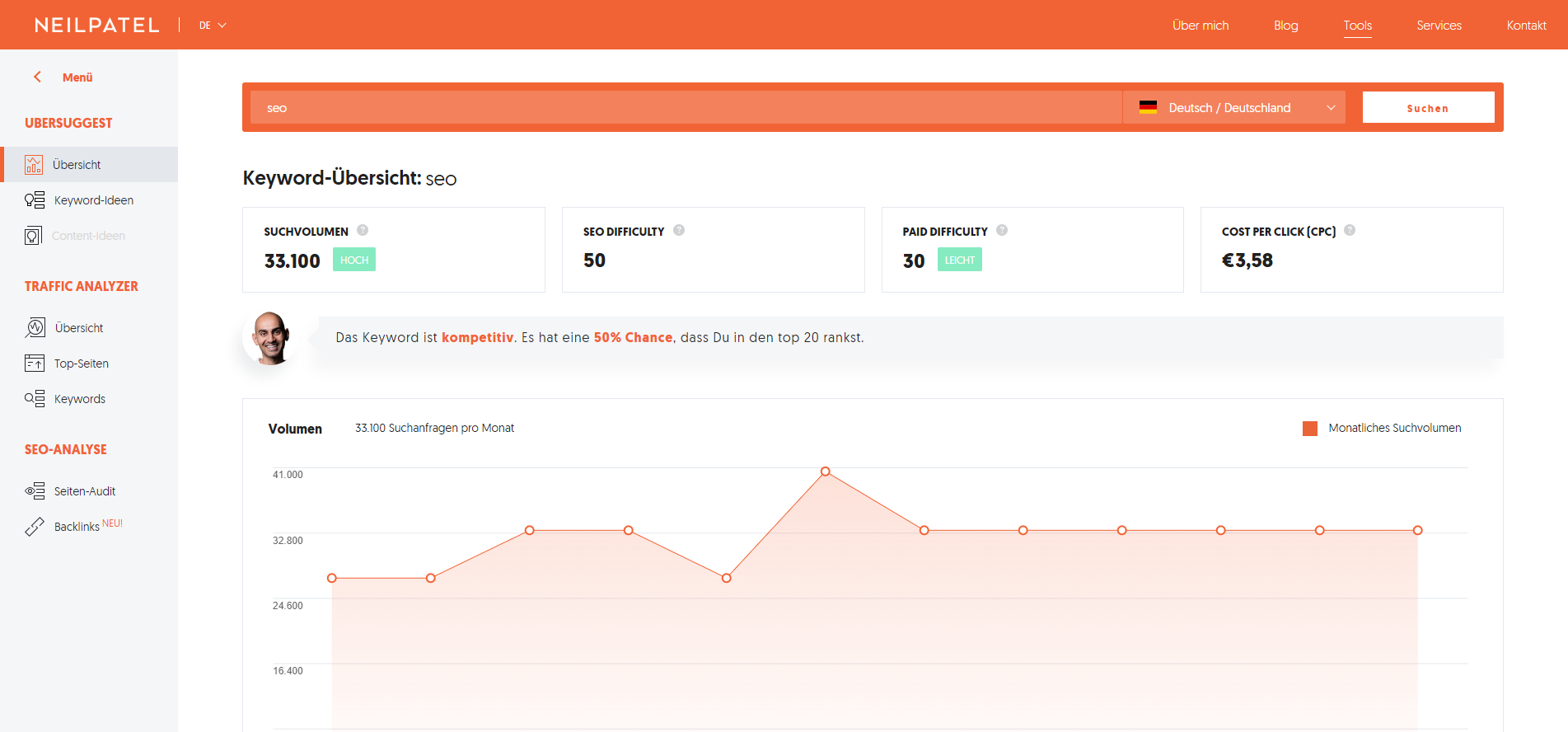Screen dimensions: 1568x732
Task: Click the German flag icon
Action: point(1148,107)
